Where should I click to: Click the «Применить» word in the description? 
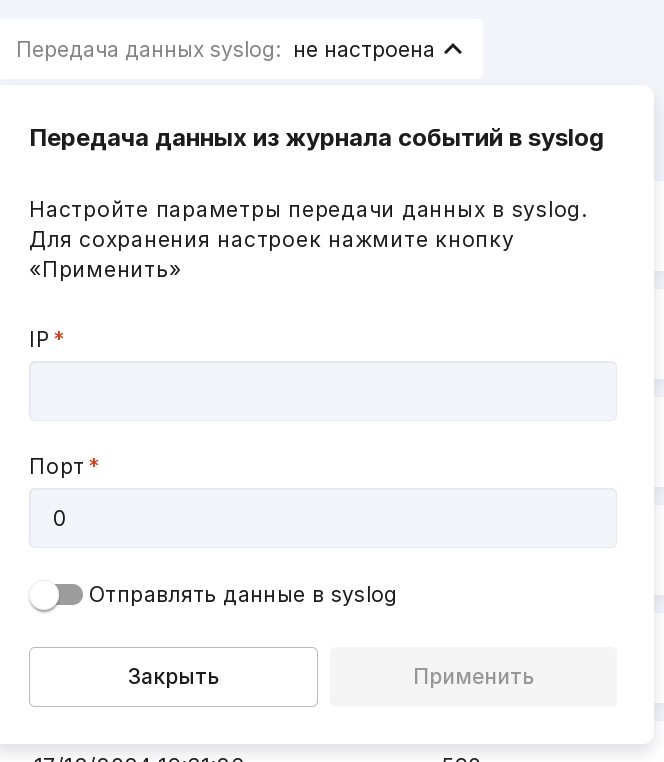tap(105, 270)
